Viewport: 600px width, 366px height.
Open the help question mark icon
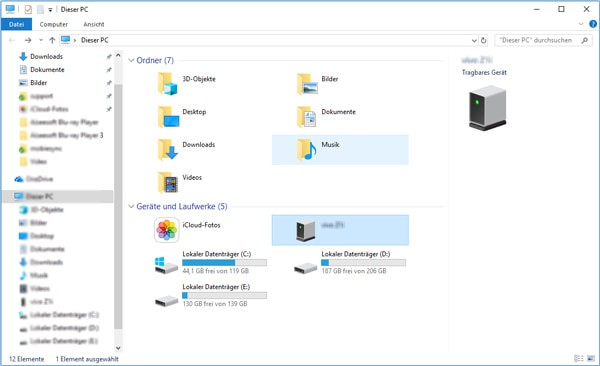[x=593, y=24]
